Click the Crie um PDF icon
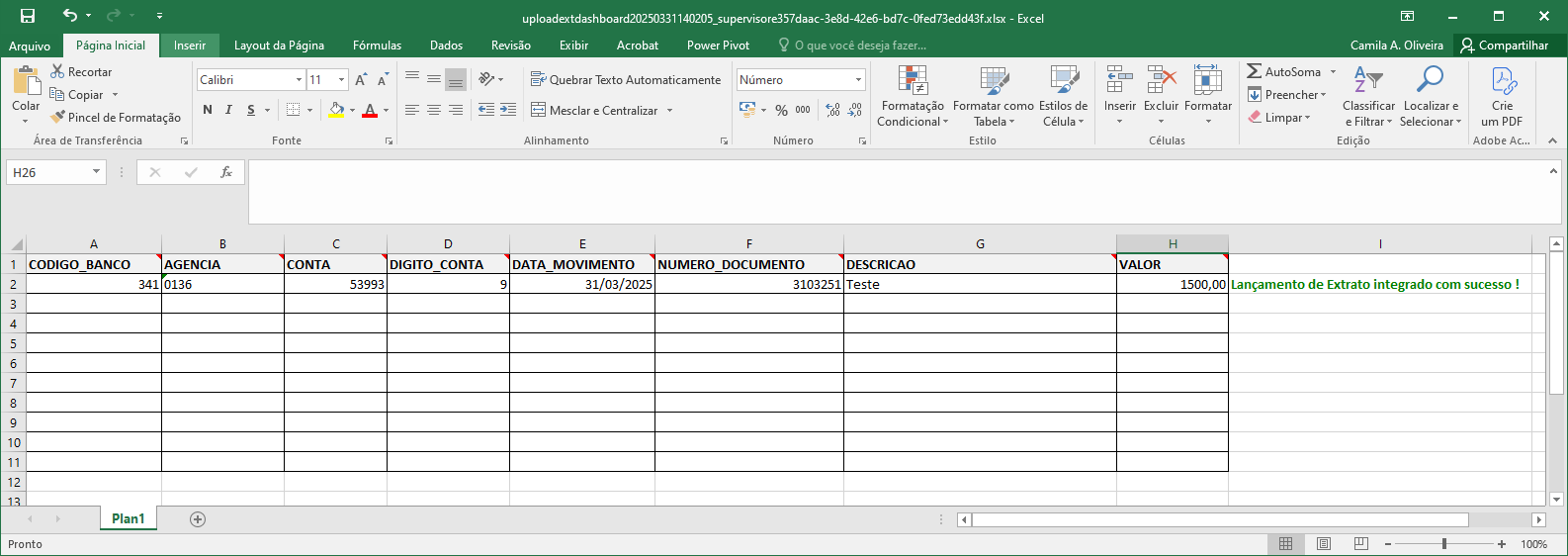This screenshot has height=556, width=1568. click(1503, 81)
